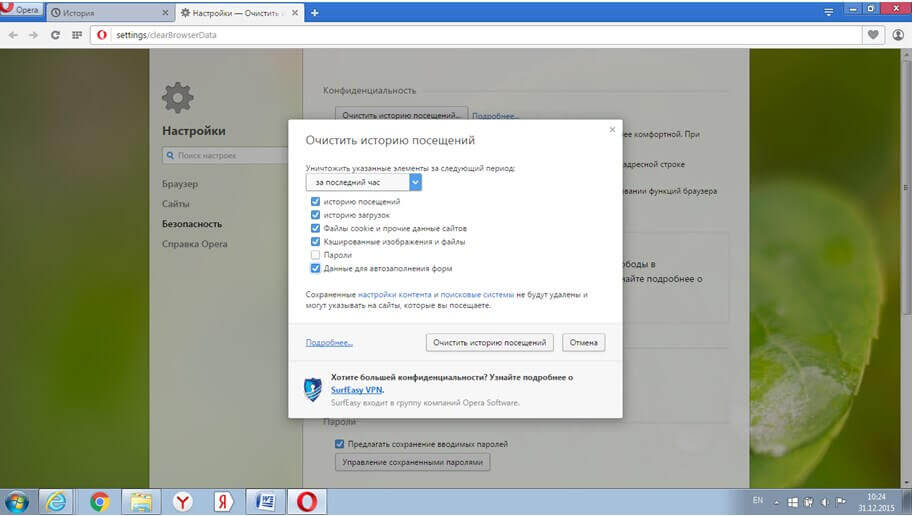Uncheck Файлы cookie и прочие данные сайтов
Screen dimensions: 915x516
click(x=316, y=228)
